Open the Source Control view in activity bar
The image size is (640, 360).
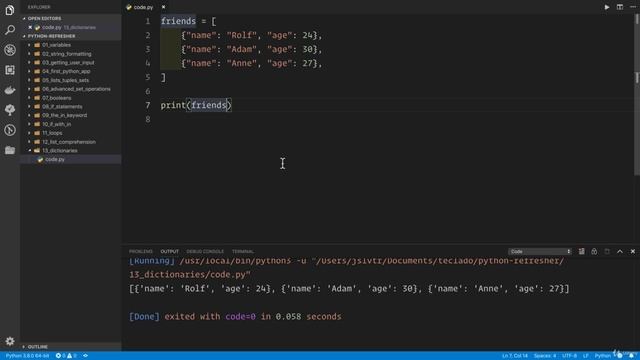[10, 130]
